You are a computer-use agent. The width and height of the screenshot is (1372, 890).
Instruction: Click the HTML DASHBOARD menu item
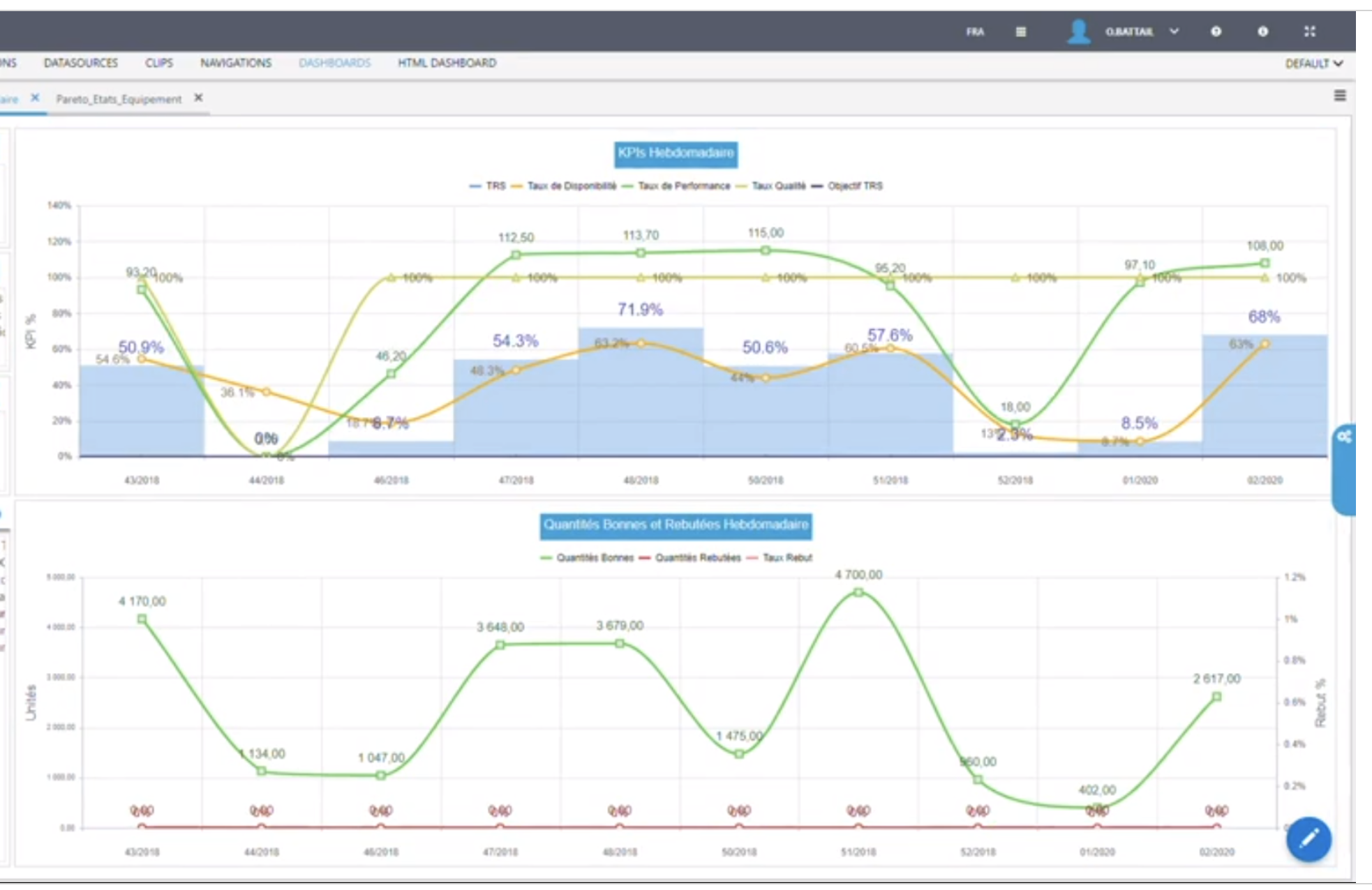point(447,63)
